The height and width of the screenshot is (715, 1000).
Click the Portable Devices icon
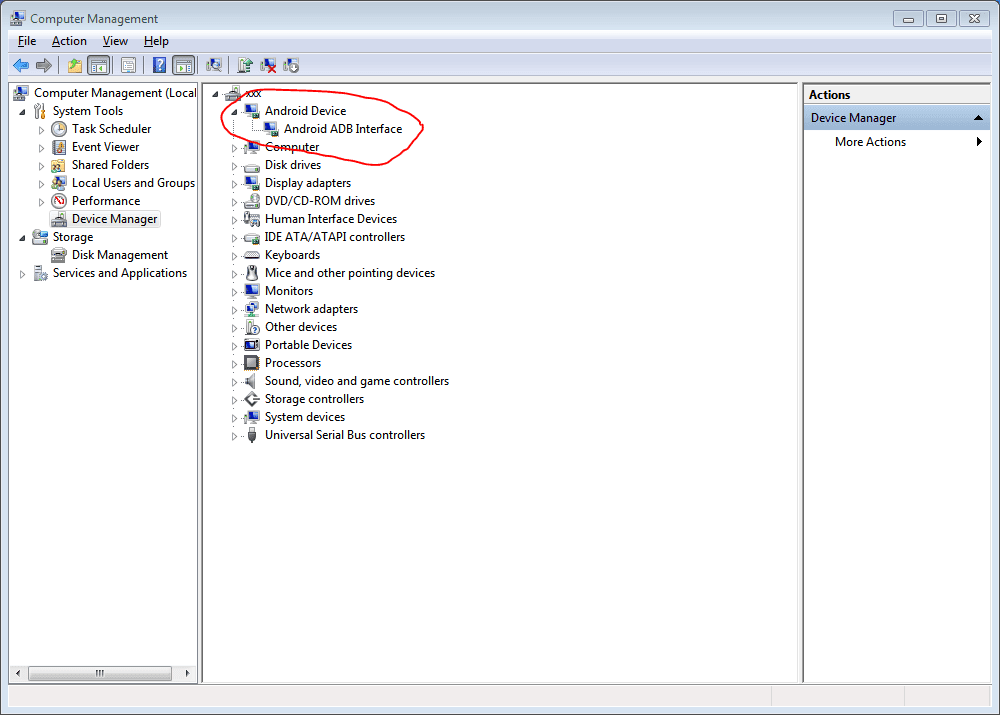point(252,345)
